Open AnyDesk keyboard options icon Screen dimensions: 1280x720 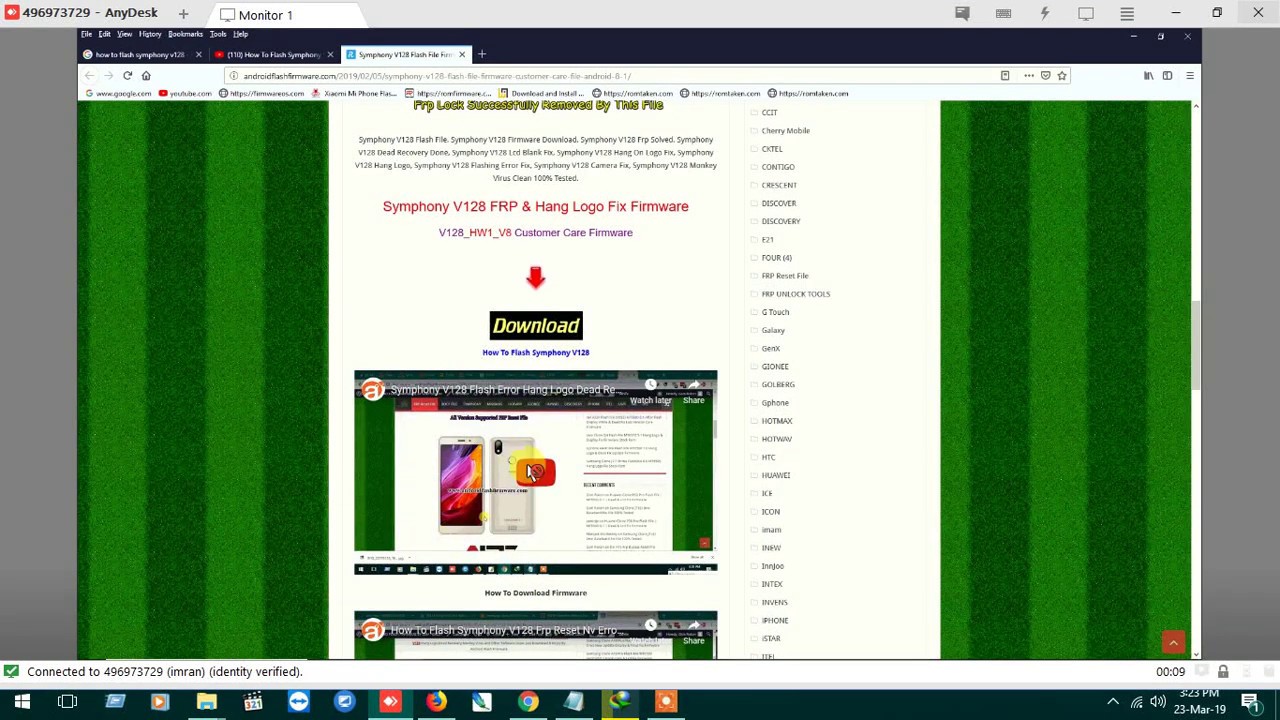pyautogui.click(x=1003, y=14)
